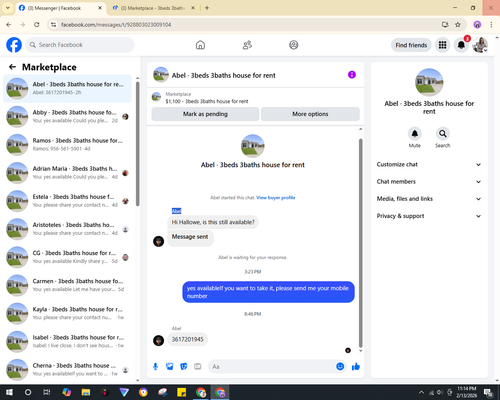This screenshot has height=400, width=500.
Task: Reload the page in Chrome
Action: click(37, 25)
